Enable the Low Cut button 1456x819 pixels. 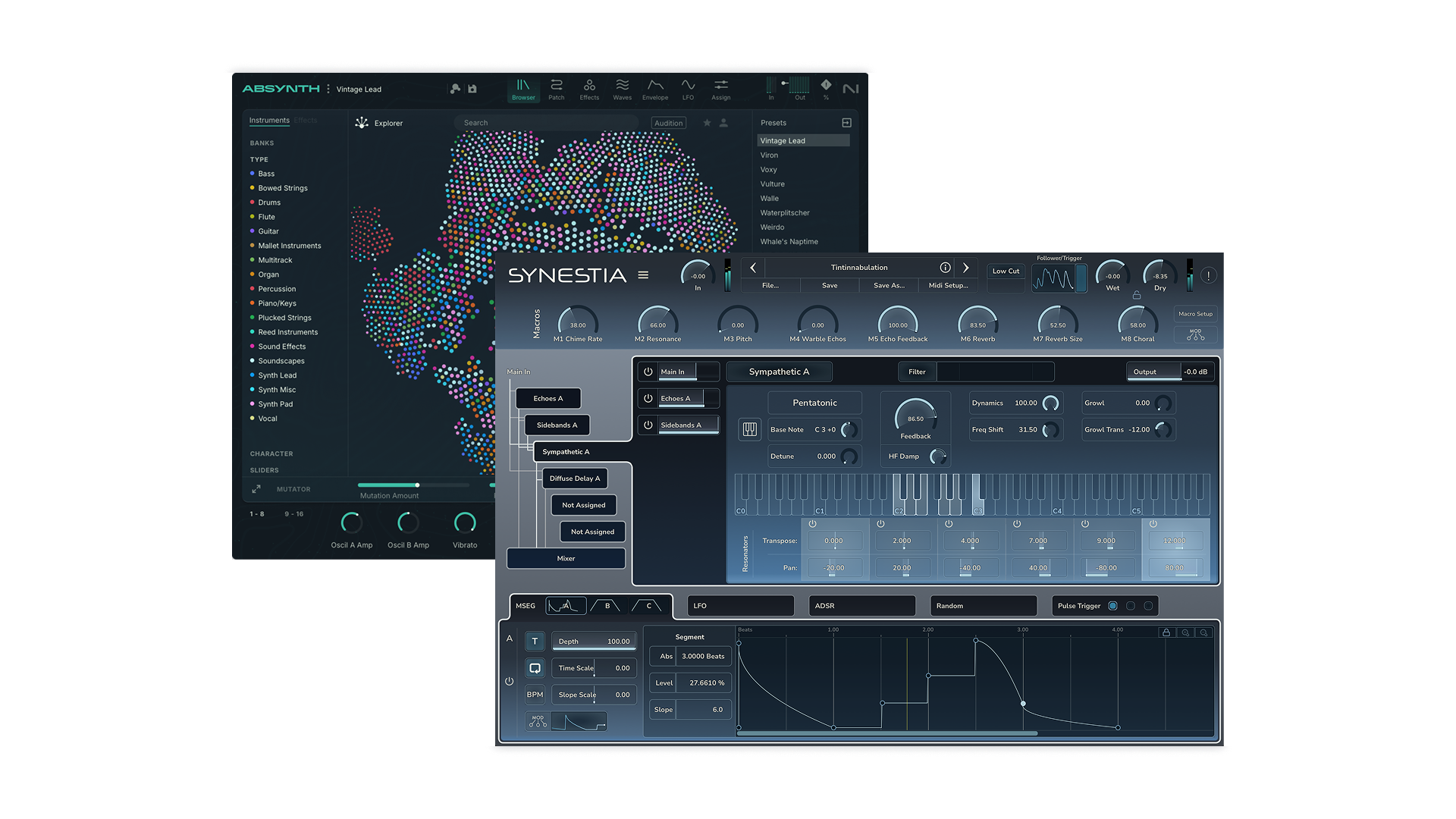point(1005,271)
